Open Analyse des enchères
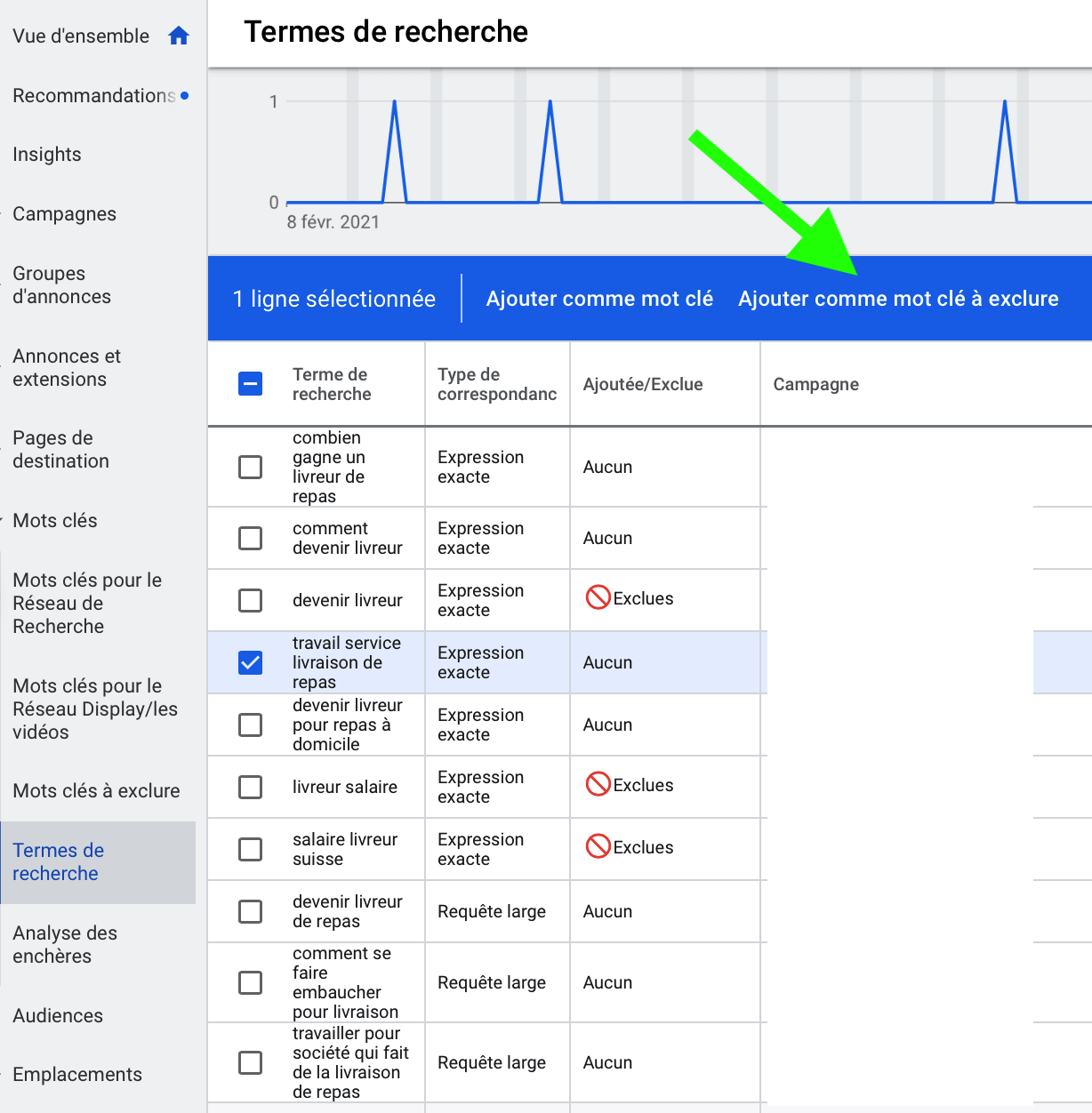The height and width of the screenshot is (1113, 1092). click(x=65, y=944)
